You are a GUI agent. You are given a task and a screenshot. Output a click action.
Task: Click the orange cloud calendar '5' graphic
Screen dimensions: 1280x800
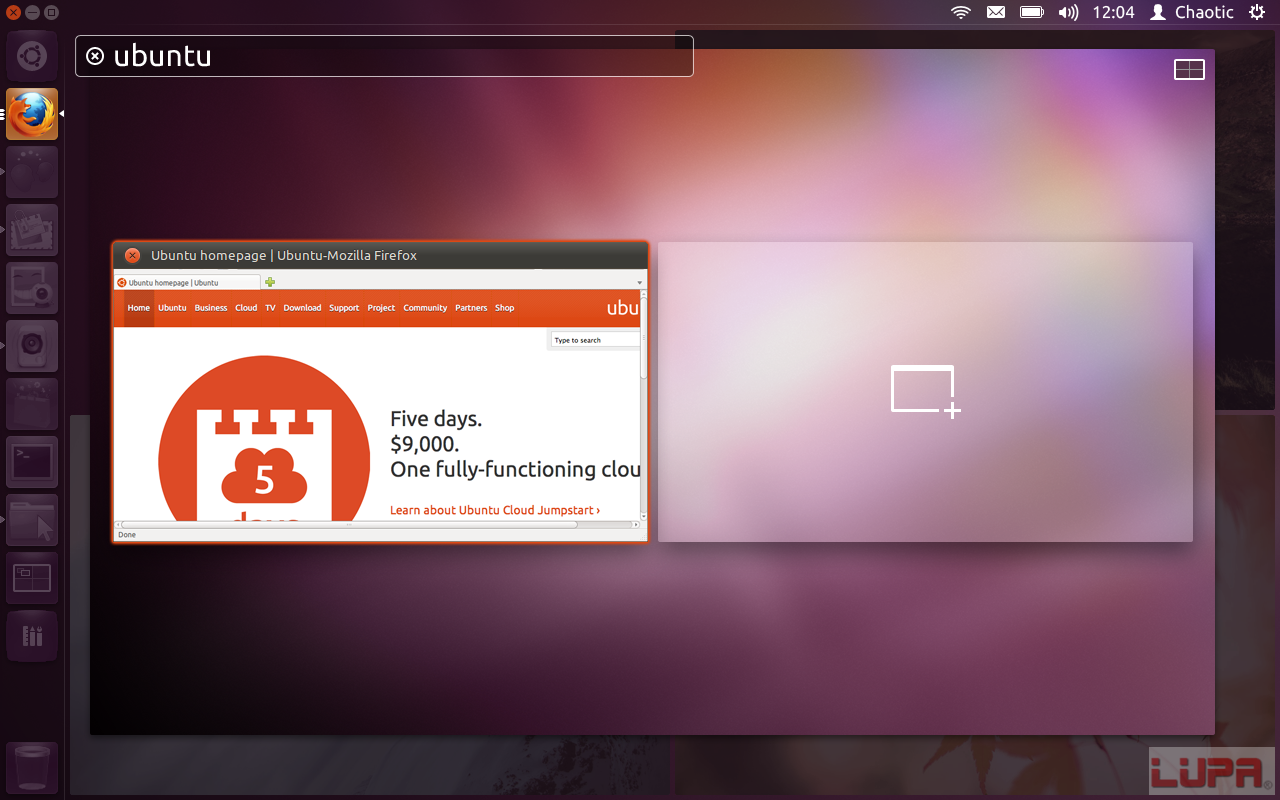click(264, 438)
